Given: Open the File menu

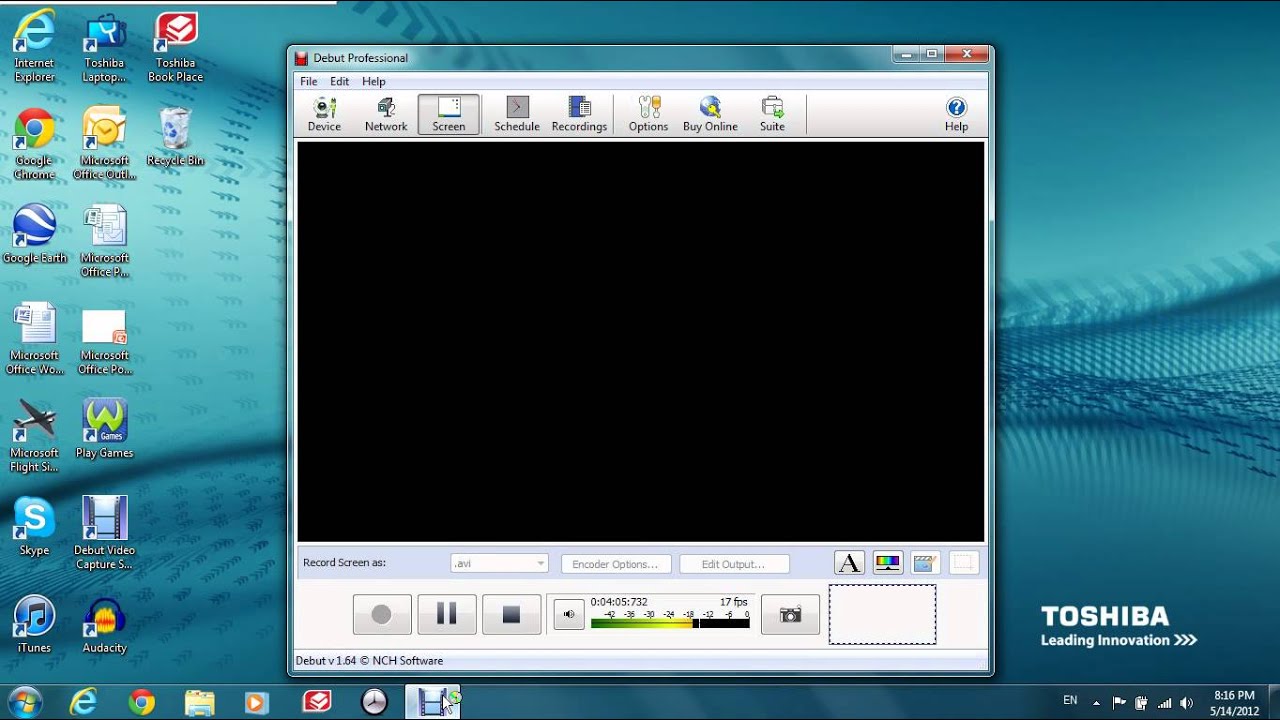Looking at the screenshot, I should (309, 81).
